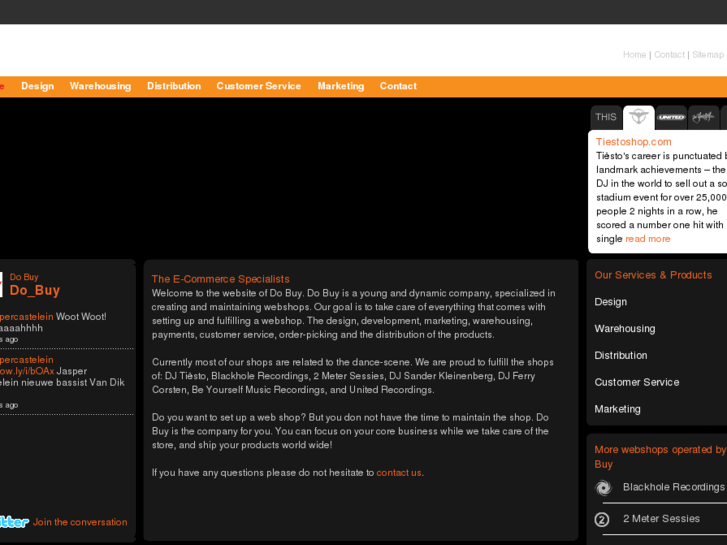This screenshot has width=727, height=545.
Task: Open Customer Service in the navigation bar
Action: point(259,86)
